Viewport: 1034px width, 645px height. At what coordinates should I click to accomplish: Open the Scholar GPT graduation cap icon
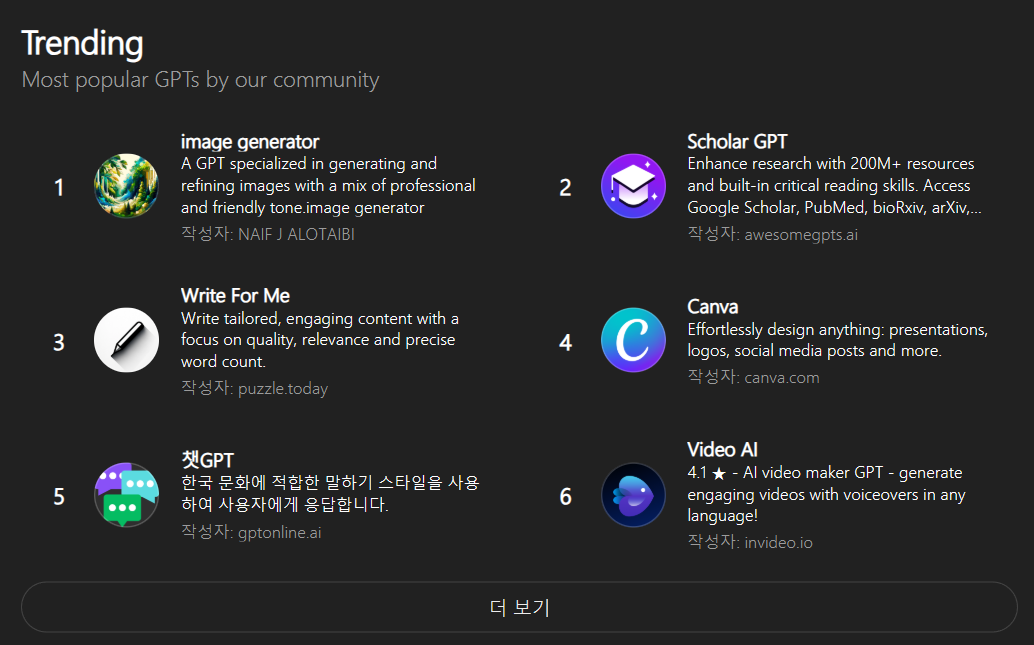[x=633, y=186]
